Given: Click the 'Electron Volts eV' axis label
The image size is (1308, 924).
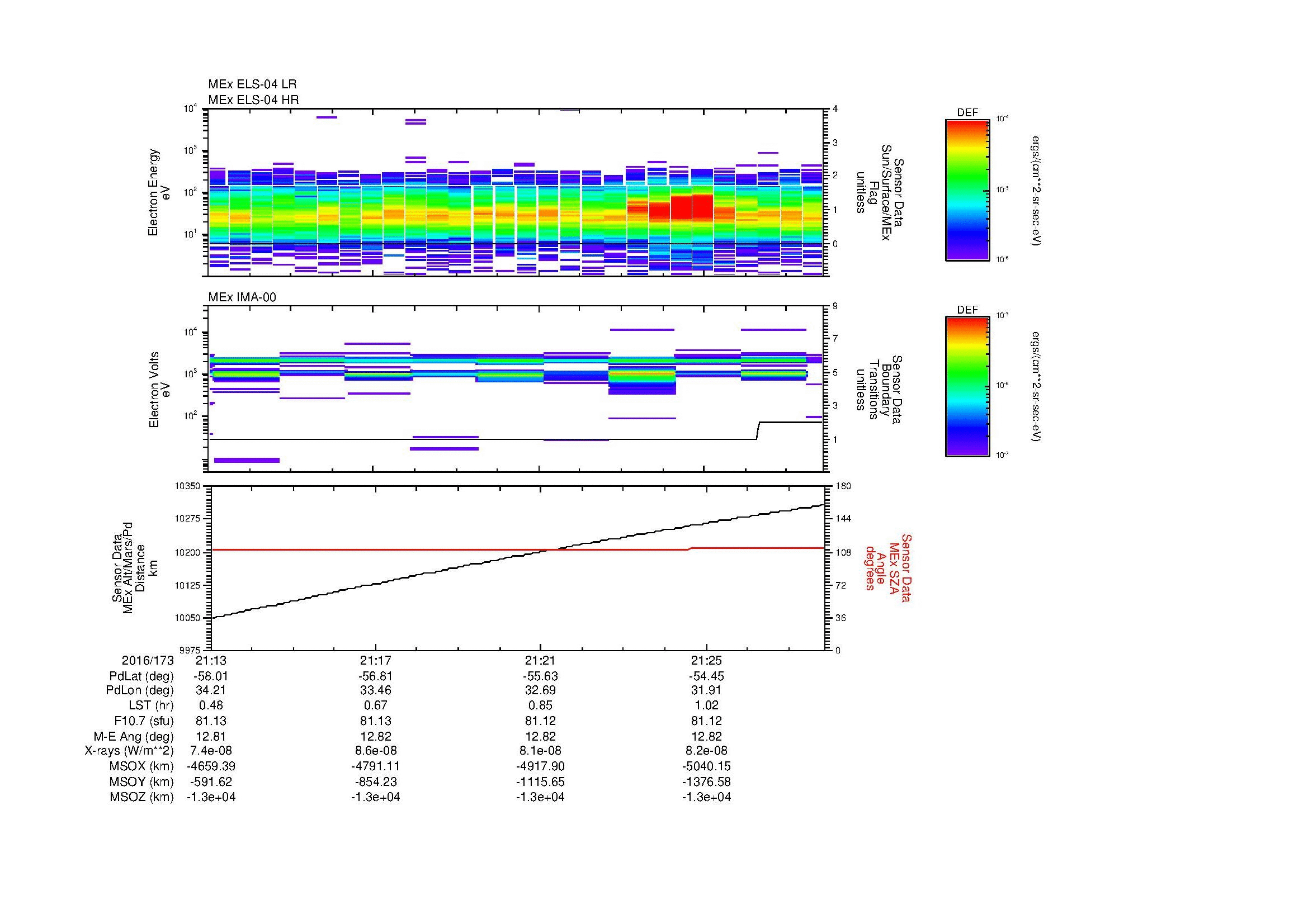Looking at the screenshot, I should [x=159, y=390].
